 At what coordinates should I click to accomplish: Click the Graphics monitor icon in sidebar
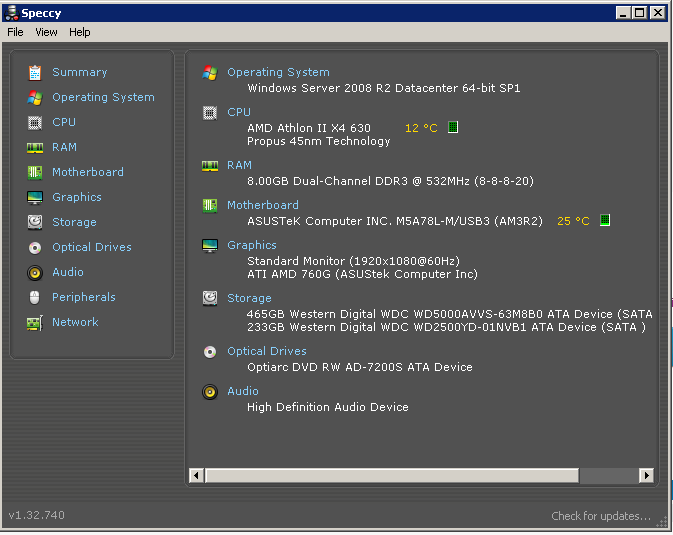pos(35,198)
